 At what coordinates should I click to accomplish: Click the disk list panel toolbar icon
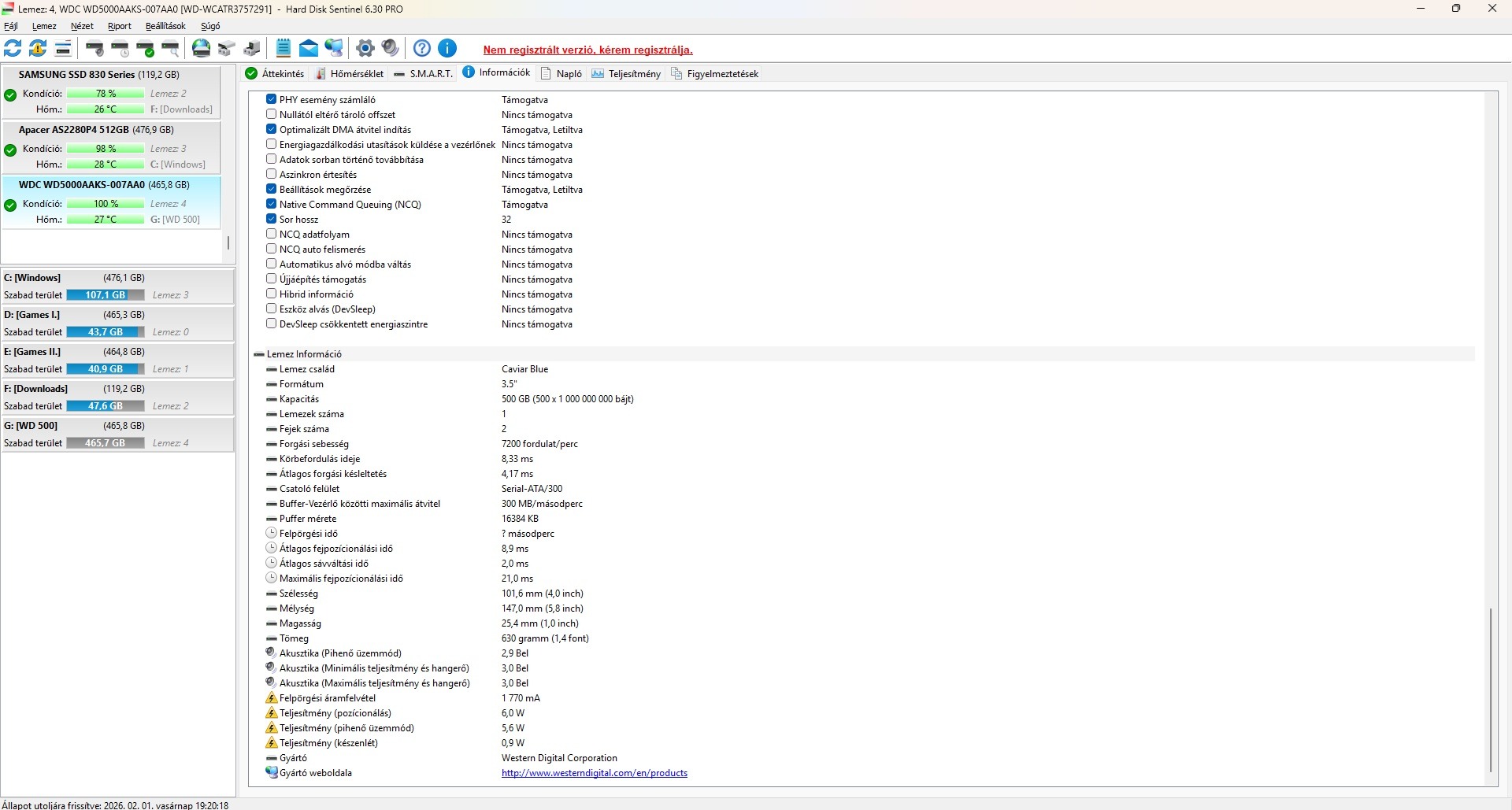coord(63,49)
